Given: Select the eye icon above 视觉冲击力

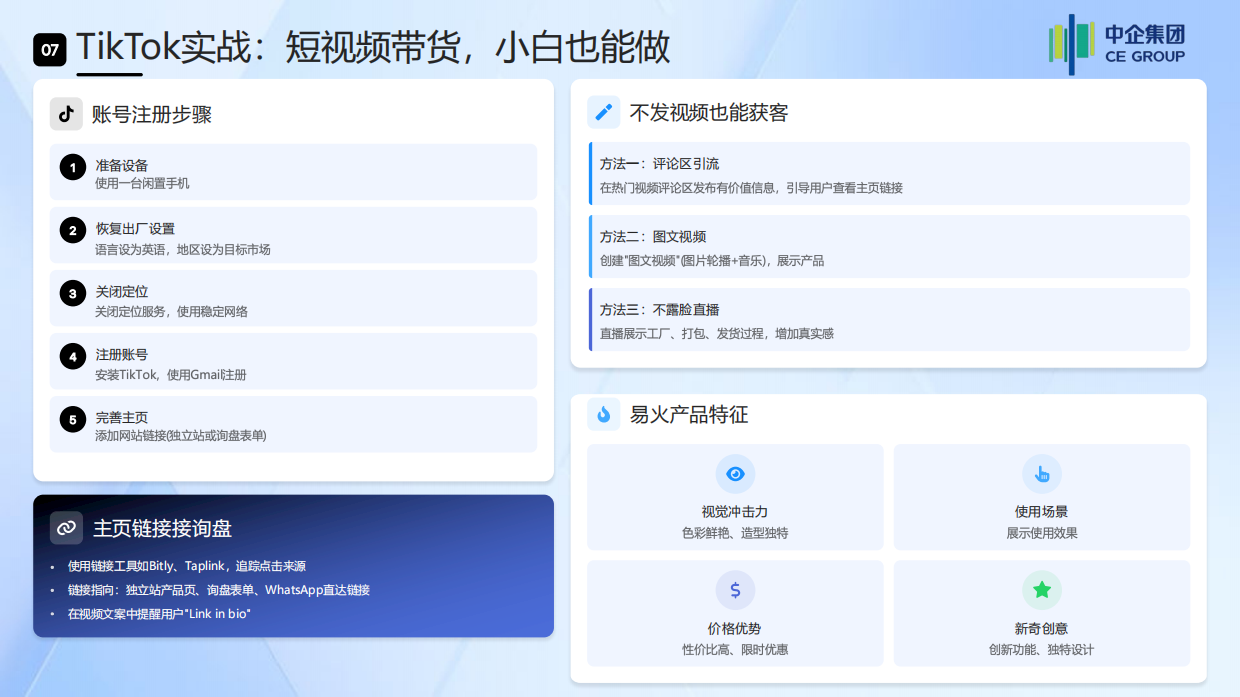Looking at the screenshot, I should (x=735, y=476).
